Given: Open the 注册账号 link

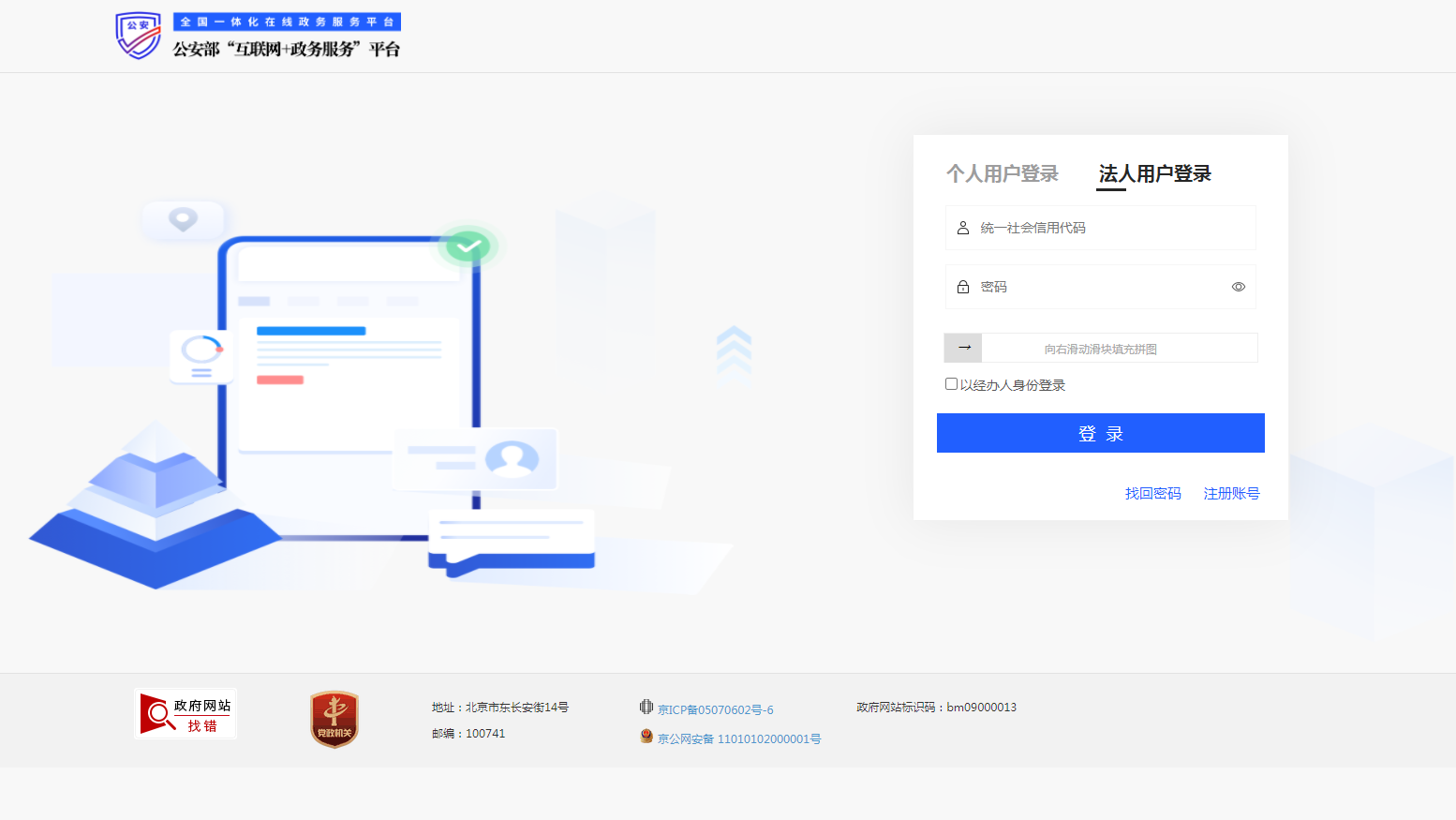Looking at the screenshot, I should (1231, 494).
